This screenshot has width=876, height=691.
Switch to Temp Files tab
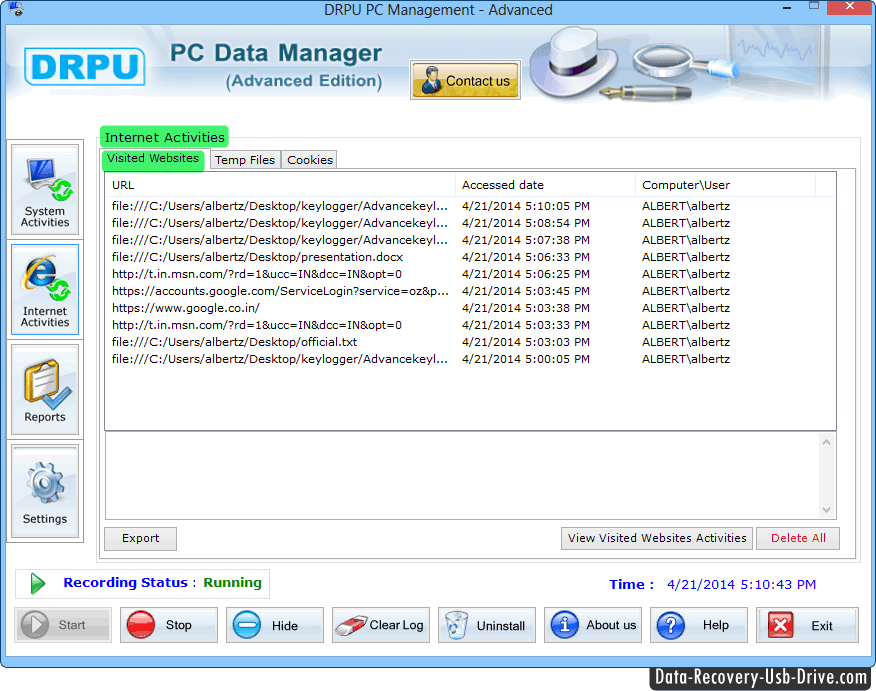pos(245,160)
